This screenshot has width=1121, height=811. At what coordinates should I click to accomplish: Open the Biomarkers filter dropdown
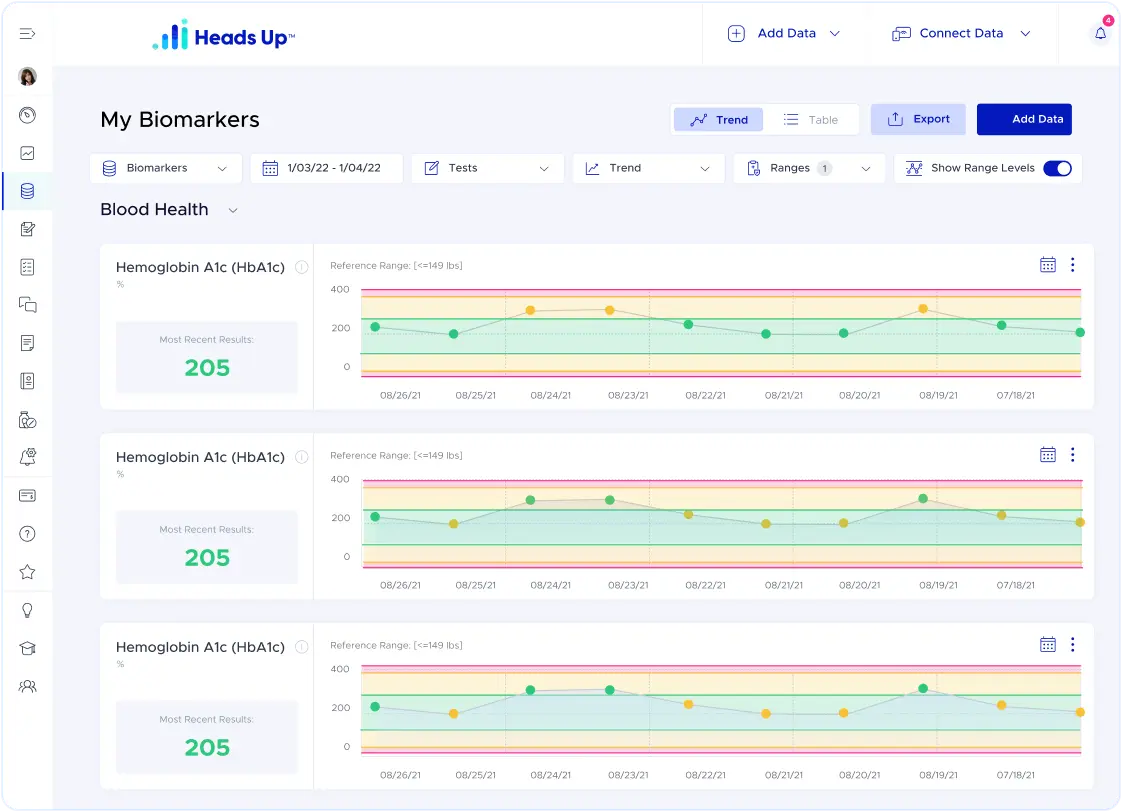165,168
